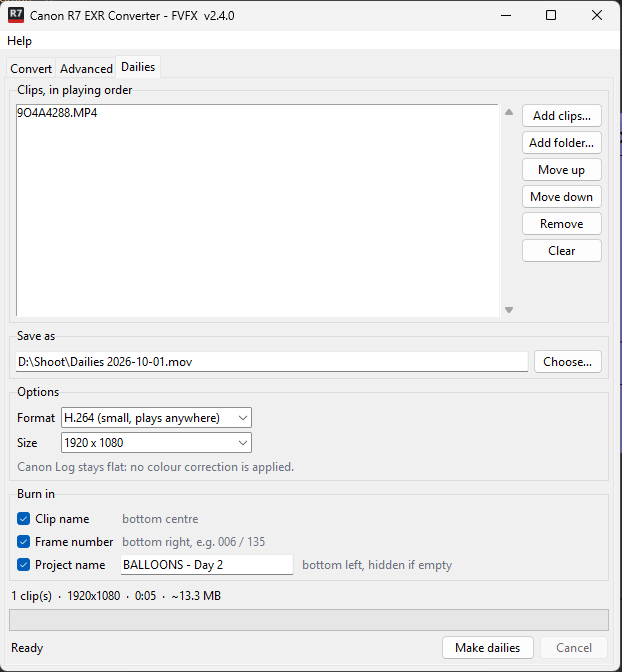Maximize the converter window
This screenshot has width=622, height=672.
pyautogui.click(x=551, y=15)
